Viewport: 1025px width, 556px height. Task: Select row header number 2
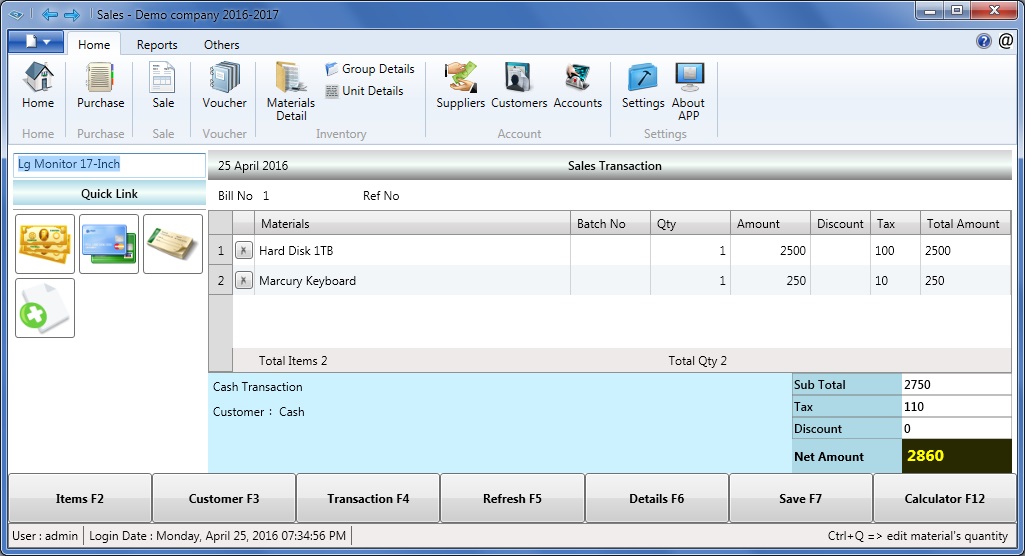pyautogui.click(x=221, y=280)
